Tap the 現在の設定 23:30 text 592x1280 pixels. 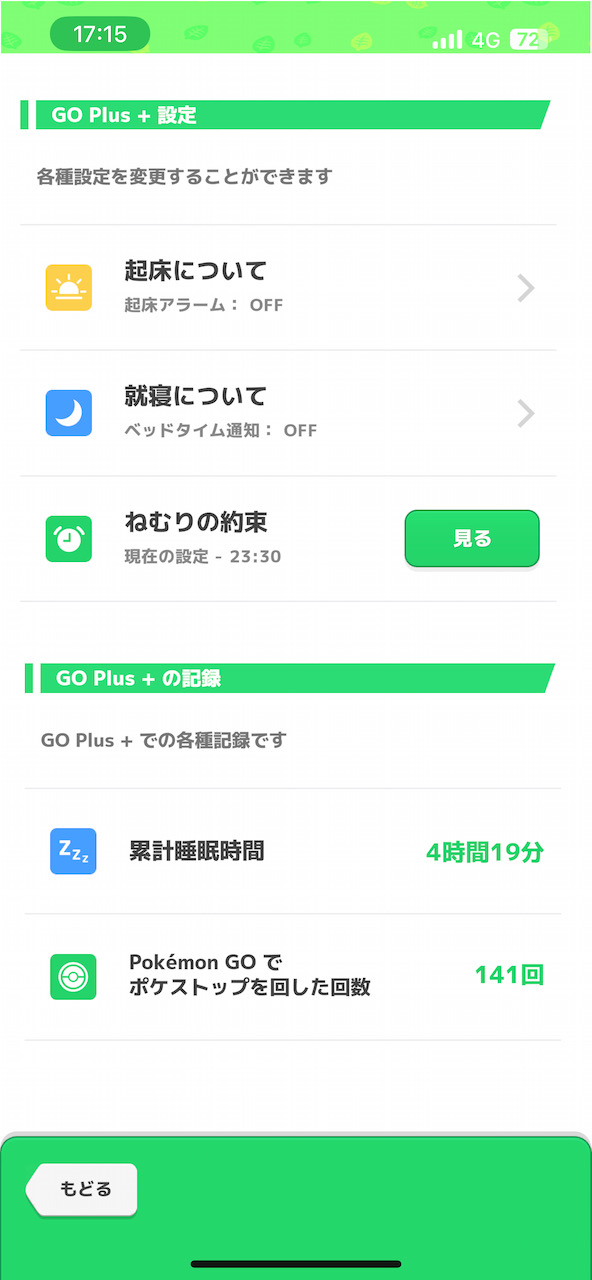[203, 556]
